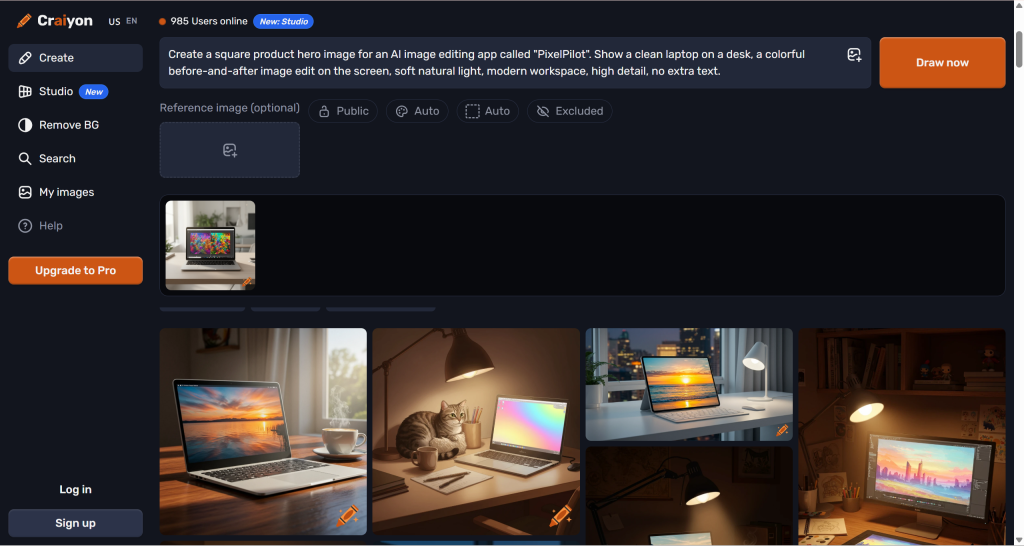Image resolution: width=1024 pixels, height=546 pixels.
Task: Open the tablet sunset city window image
Action: 689,385
